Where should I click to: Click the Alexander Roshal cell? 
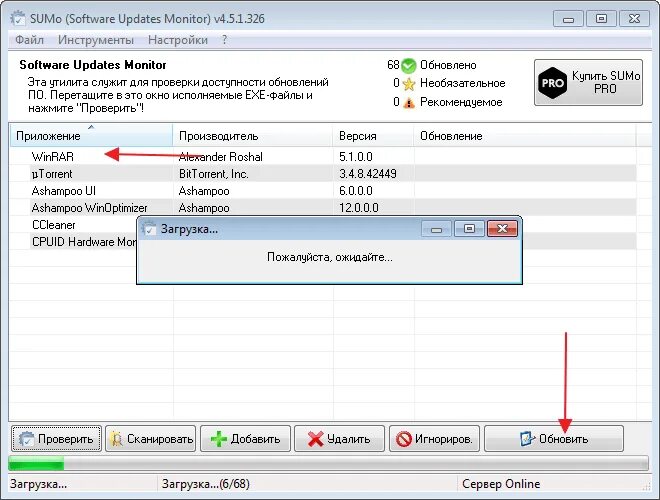coord(221,157)
